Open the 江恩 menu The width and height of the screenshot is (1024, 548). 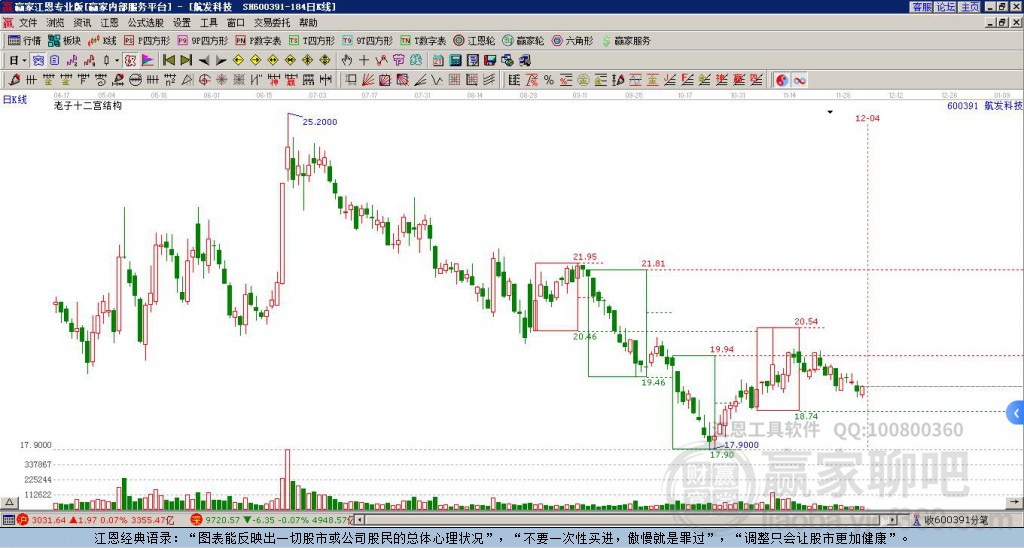109,23
